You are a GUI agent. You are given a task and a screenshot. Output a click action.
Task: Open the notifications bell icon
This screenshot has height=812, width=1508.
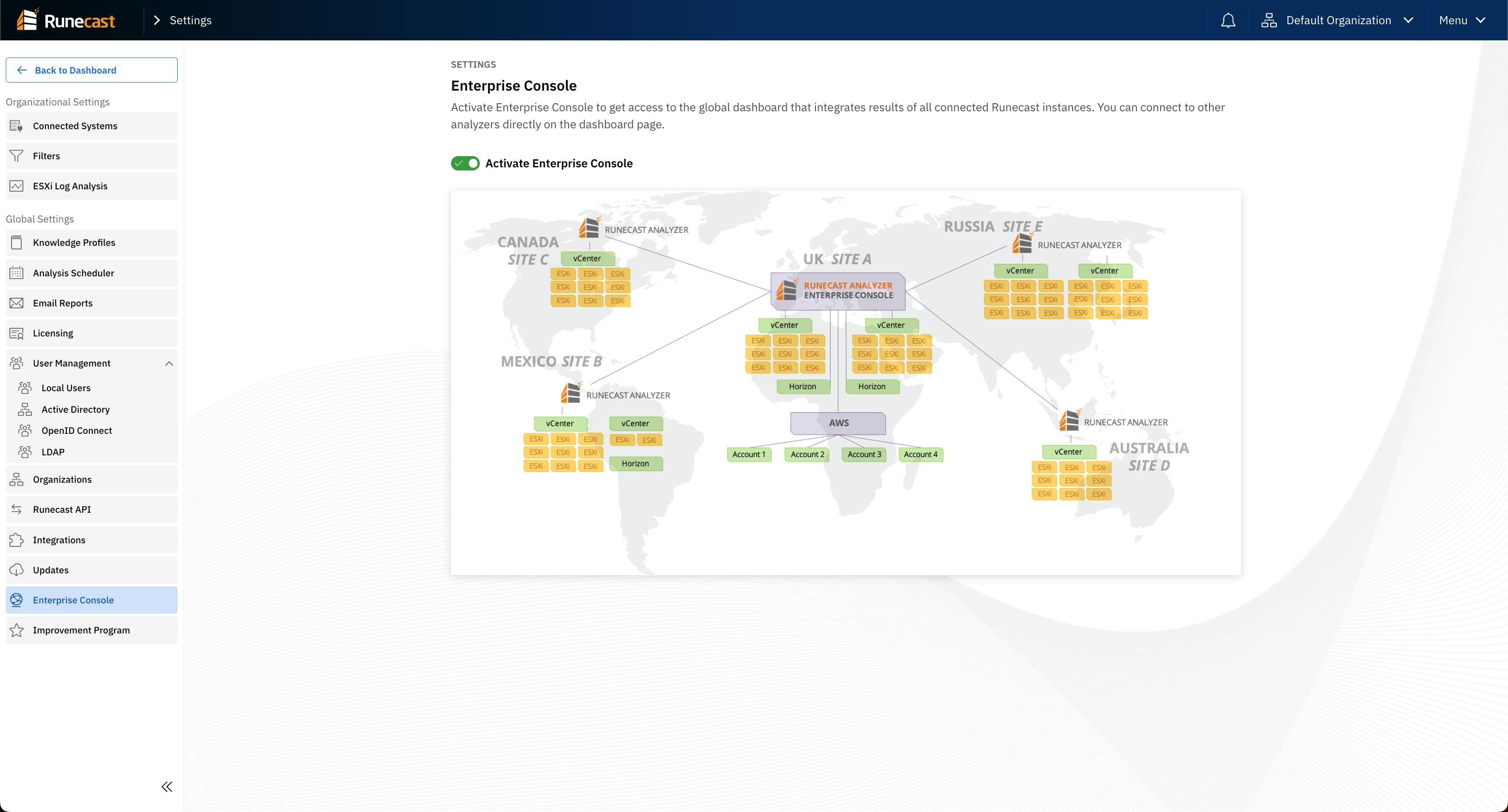1227,21
